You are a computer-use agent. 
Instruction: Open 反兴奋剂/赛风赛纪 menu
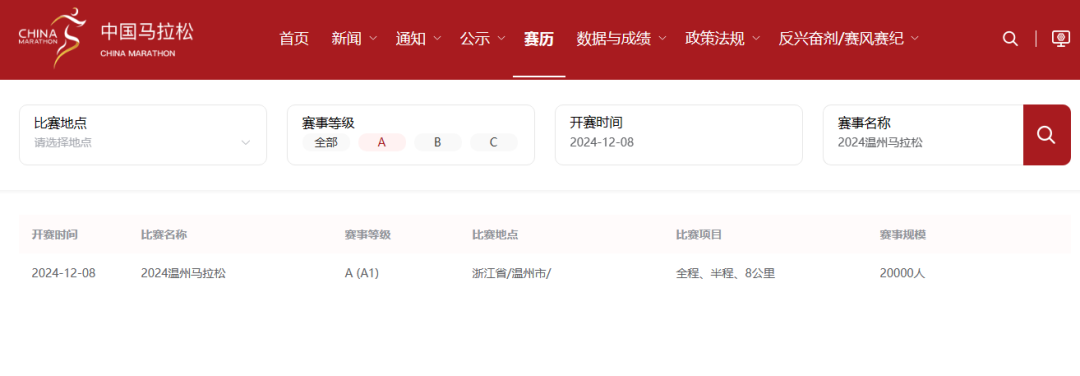tap(849, 39)
